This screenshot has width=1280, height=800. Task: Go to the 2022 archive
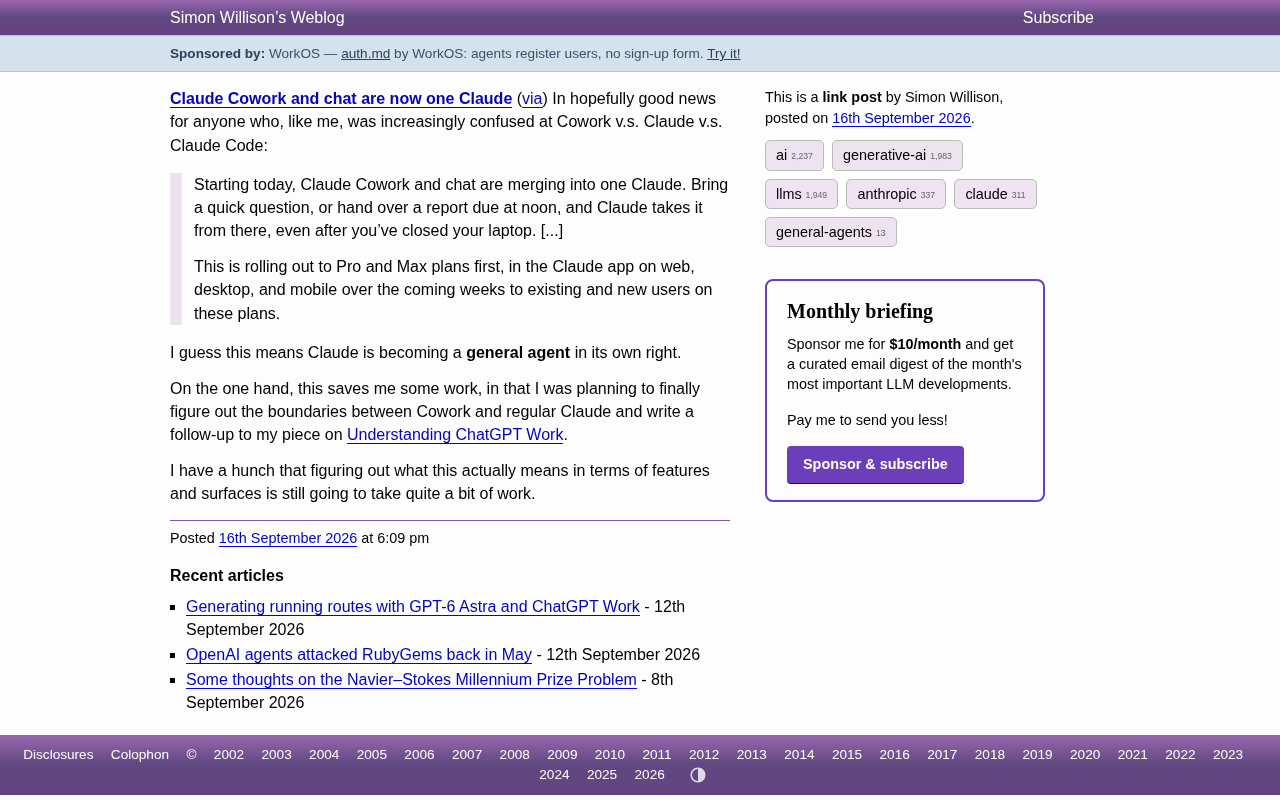click(x=1180, y=755)
